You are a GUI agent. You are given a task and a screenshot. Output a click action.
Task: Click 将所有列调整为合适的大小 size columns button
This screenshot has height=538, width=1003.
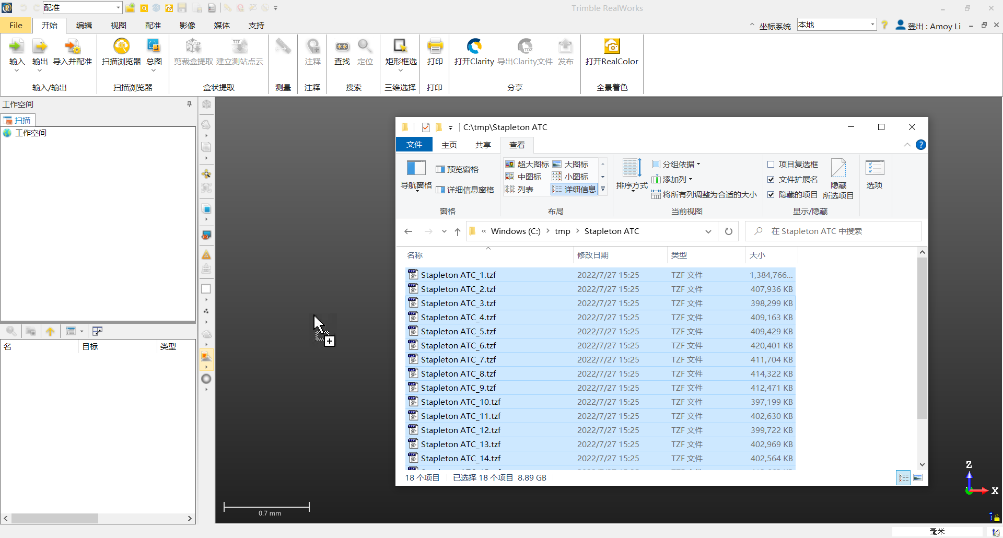(x=704, y=194)
